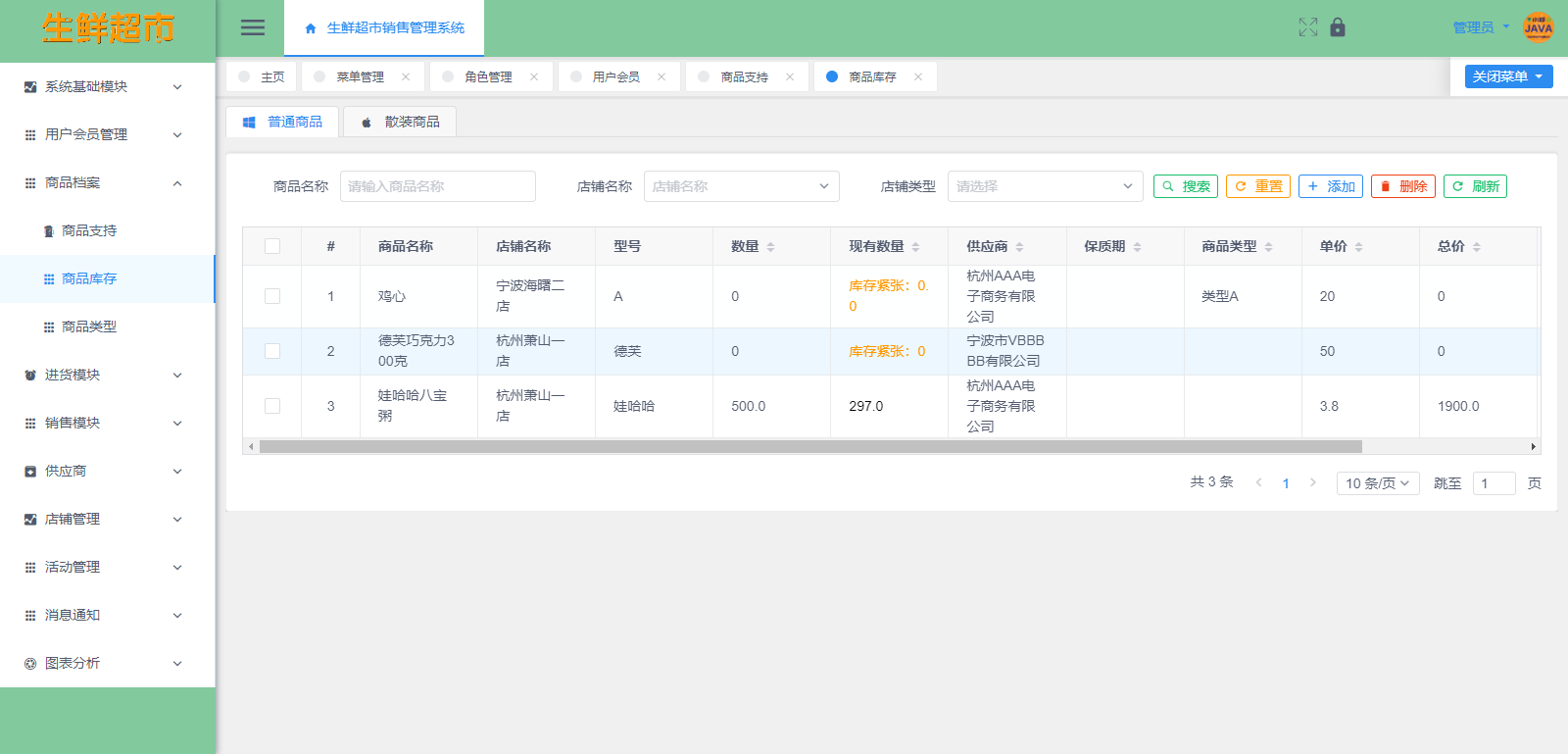Image resolution: width=1568 pixels, height=754 pixels.
Task: Click the JAVA user avatar
Action: click(1538, 27)
